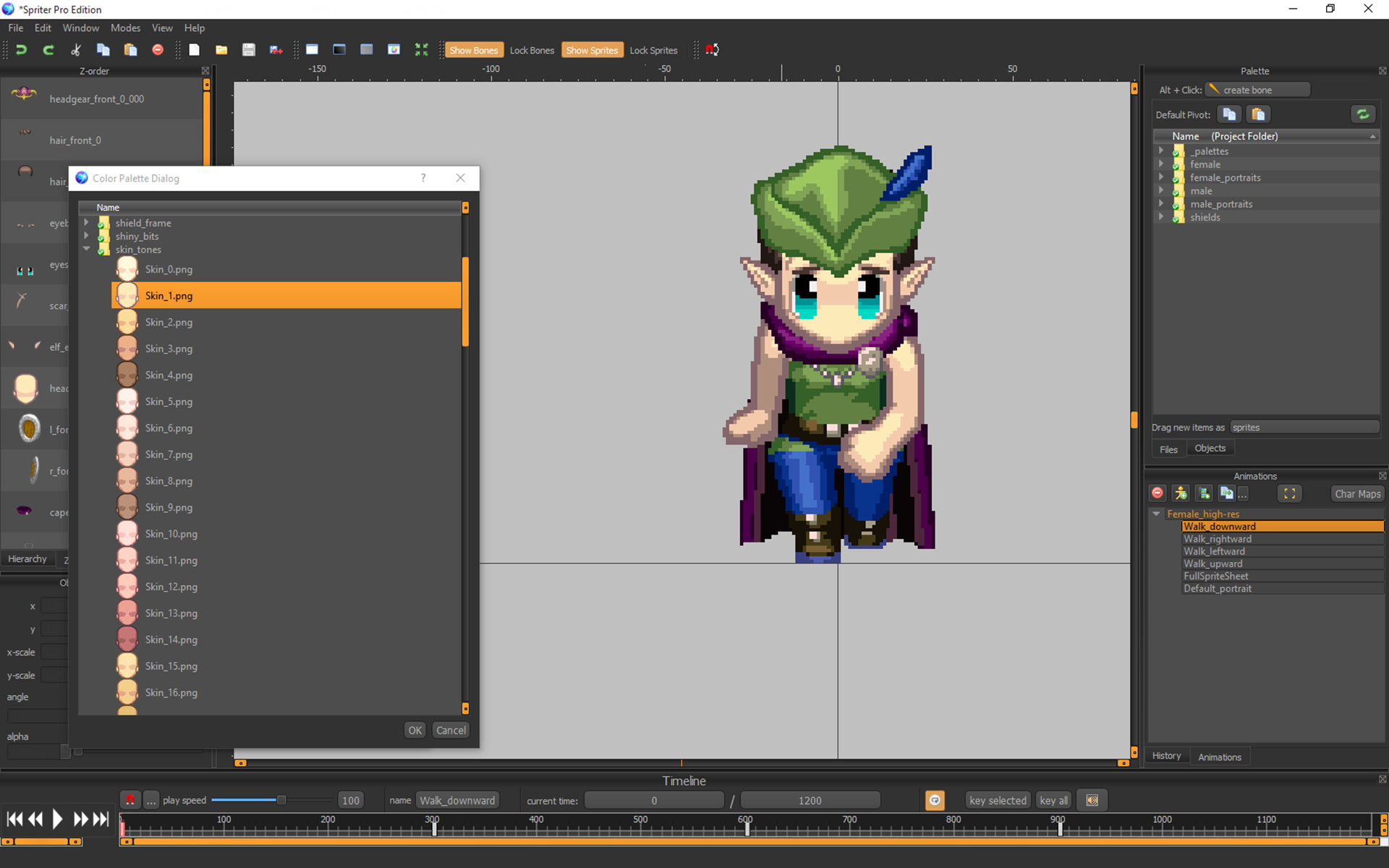Expand the male folder in the Palette panel

coord(1162,191)
